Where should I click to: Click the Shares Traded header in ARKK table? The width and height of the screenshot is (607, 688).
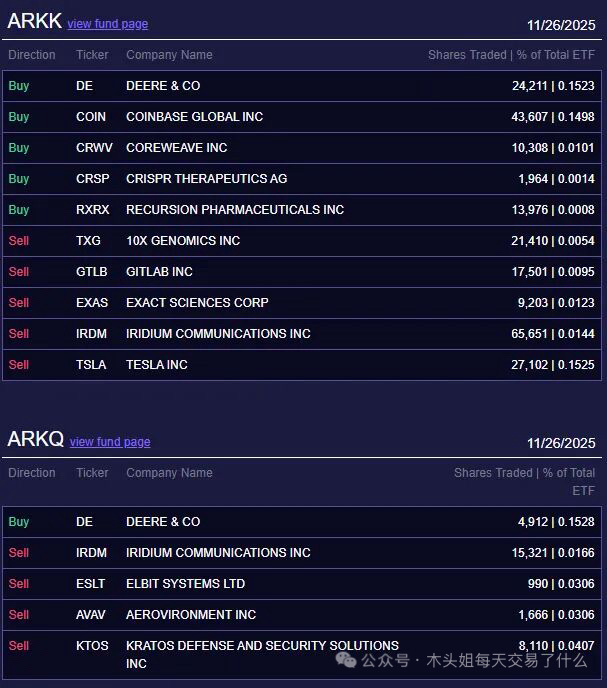(511, 55)
